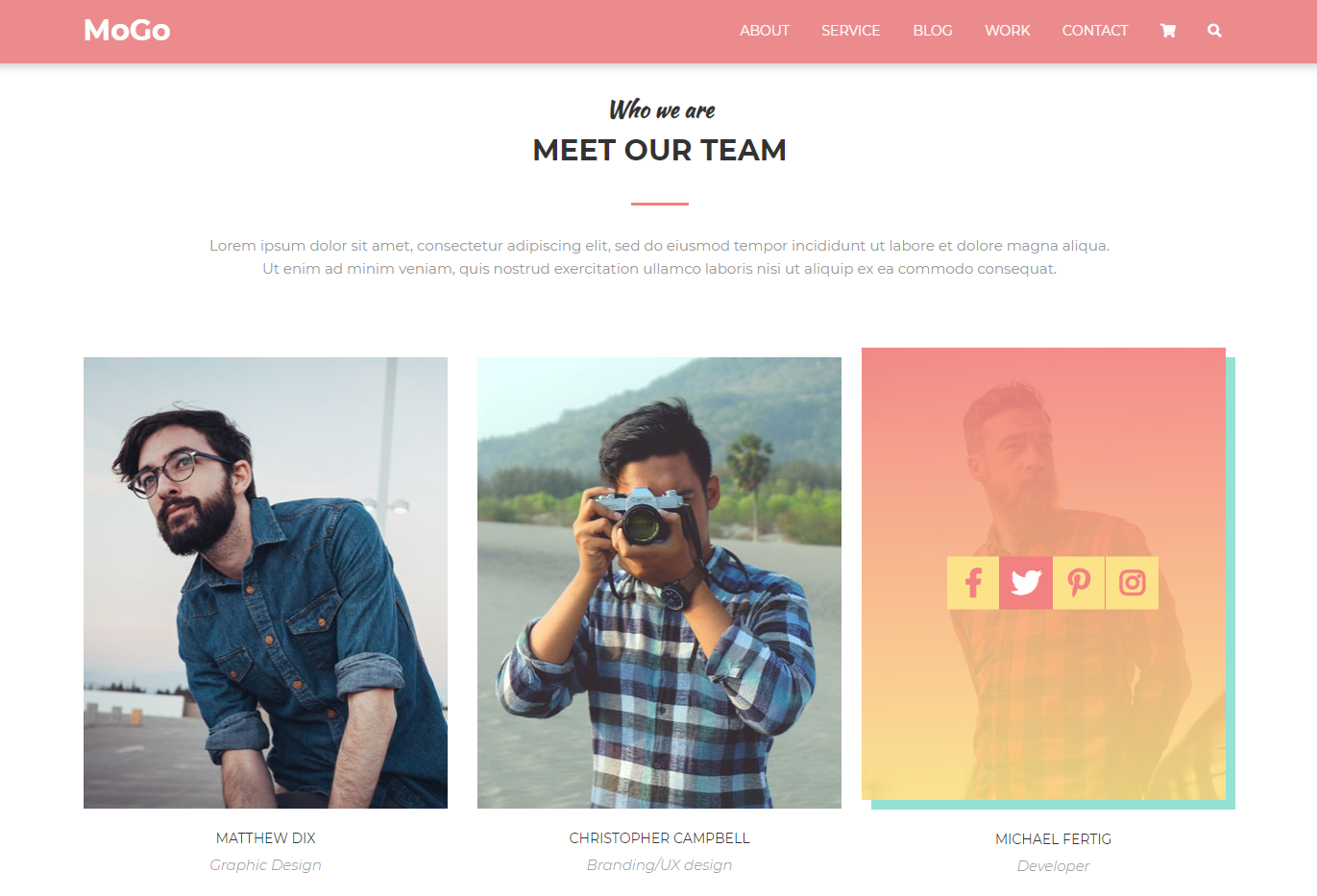Click the MoGo logo
This screenshot has width=1317, height=896.
click(127, 31)
